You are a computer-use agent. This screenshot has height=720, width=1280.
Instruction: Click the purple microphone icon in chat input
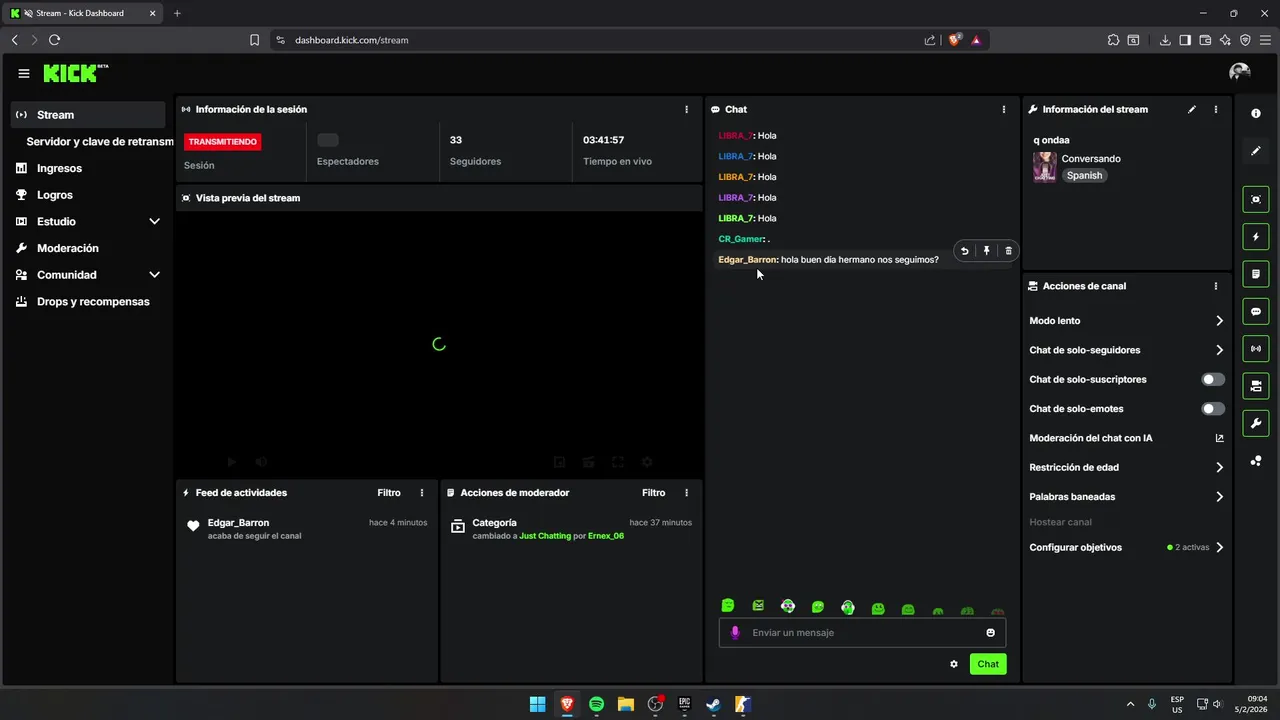pyautogui.click(x=736, y=633)
